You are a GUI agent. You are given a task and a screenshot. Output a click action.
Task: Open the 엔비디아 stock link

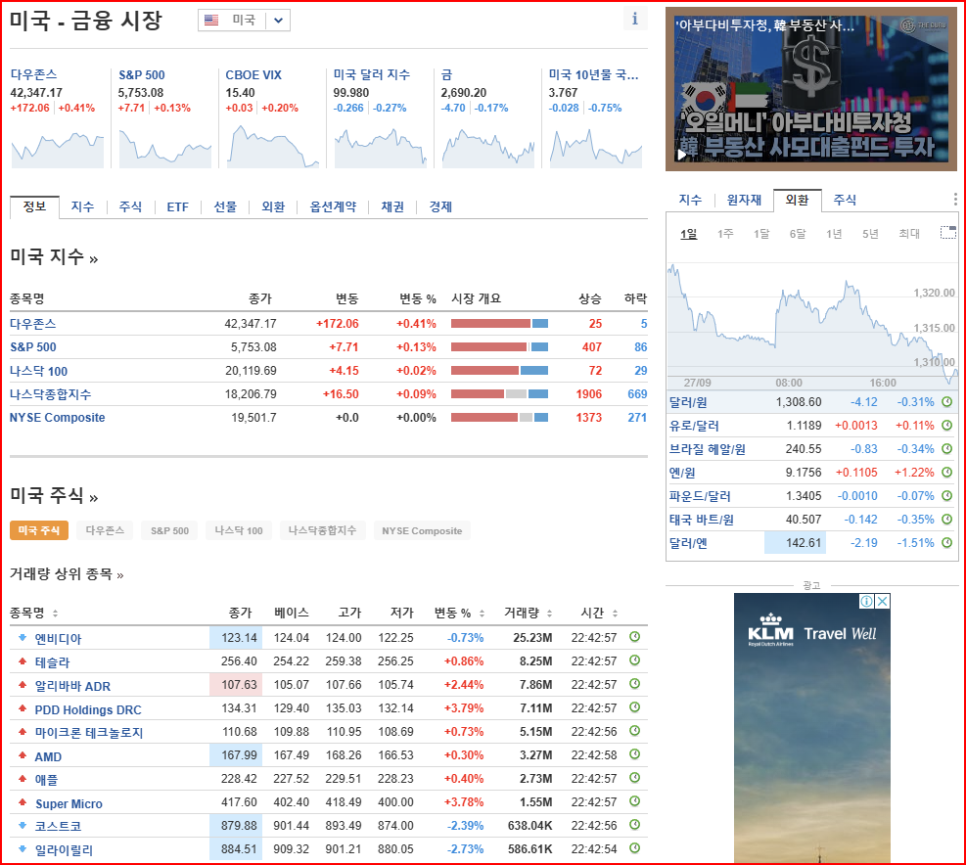(x=58, y=638)
